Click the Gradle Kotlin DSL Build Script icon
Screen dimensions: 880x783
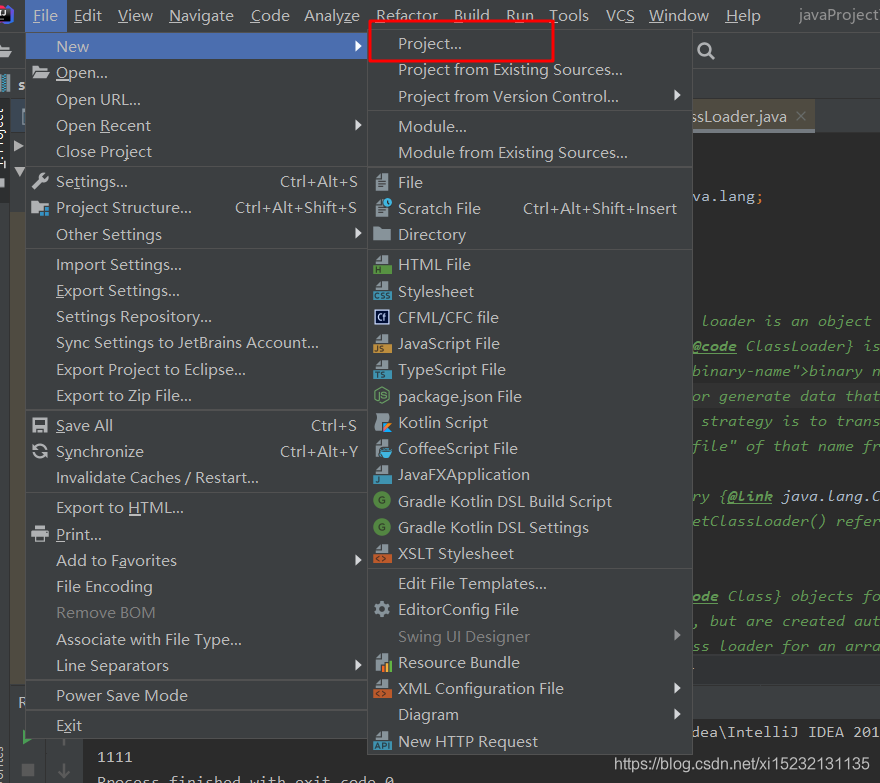pos(382,501)
